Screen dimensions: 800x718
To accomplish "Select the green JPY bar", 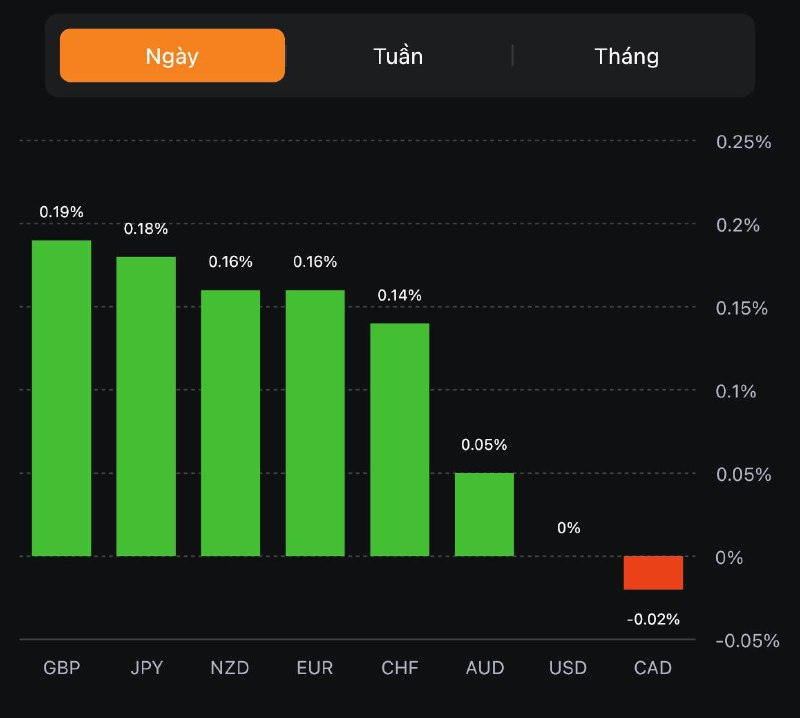I will click(146, 406).
